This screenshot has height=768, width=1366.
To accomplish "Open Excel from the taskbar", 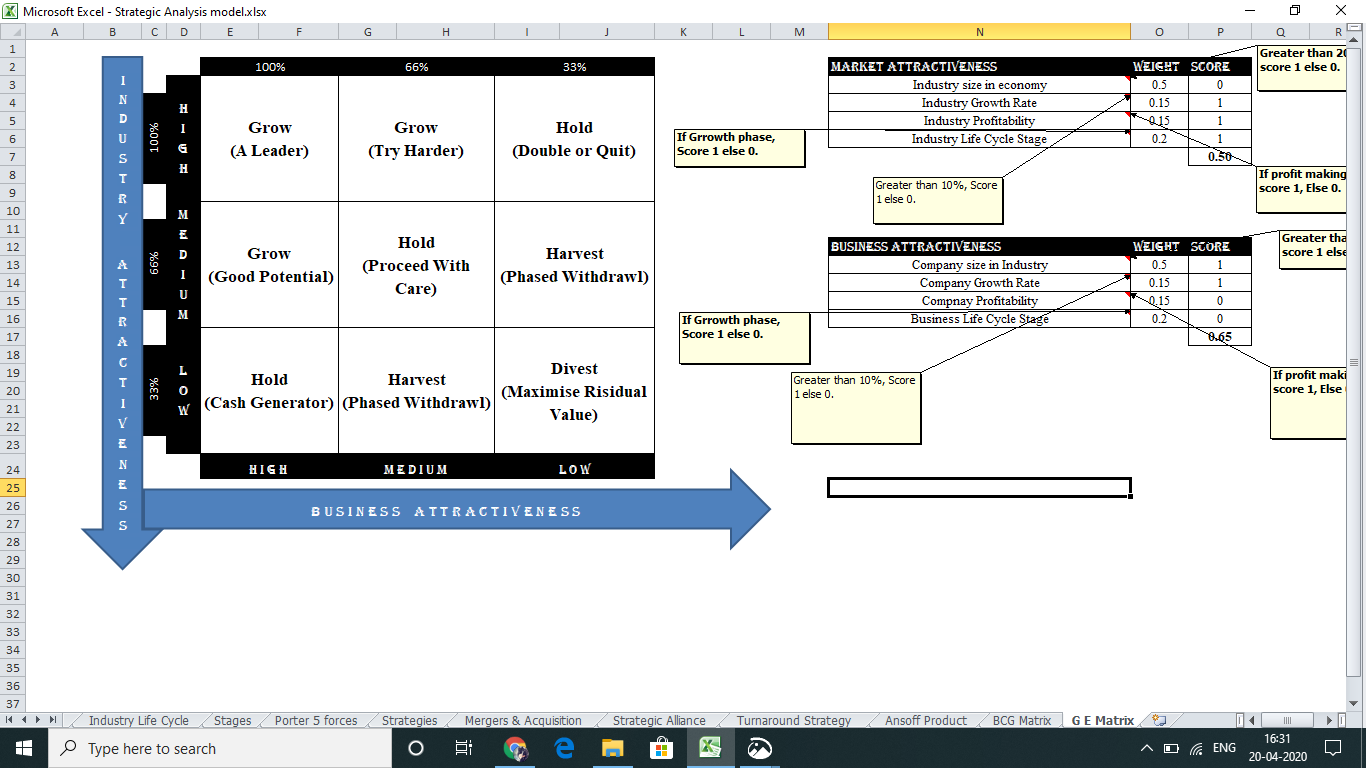I will [x=710, y=747].
